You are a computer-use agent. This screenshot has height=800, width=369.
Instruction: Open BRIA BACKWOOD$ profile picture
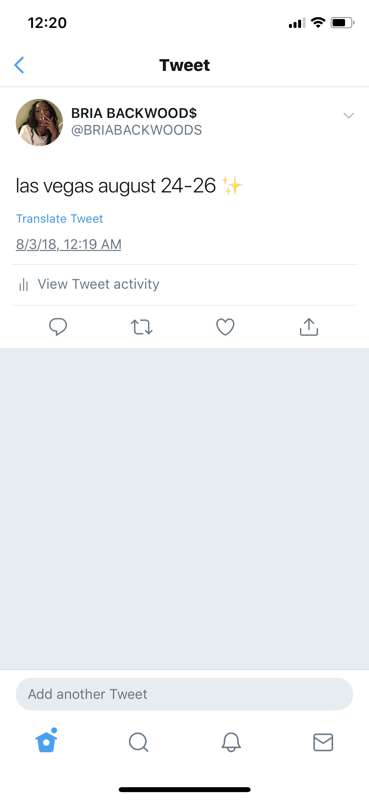point(39,122)
